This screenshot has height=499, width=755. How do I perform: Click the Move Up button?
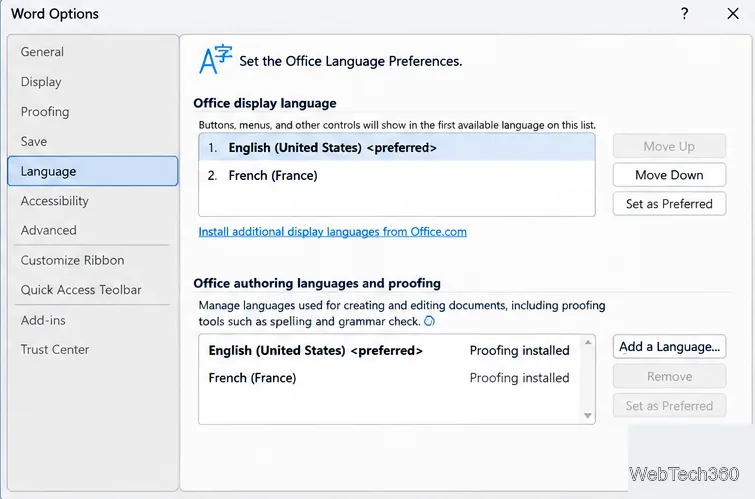click(x=669, y=146)
